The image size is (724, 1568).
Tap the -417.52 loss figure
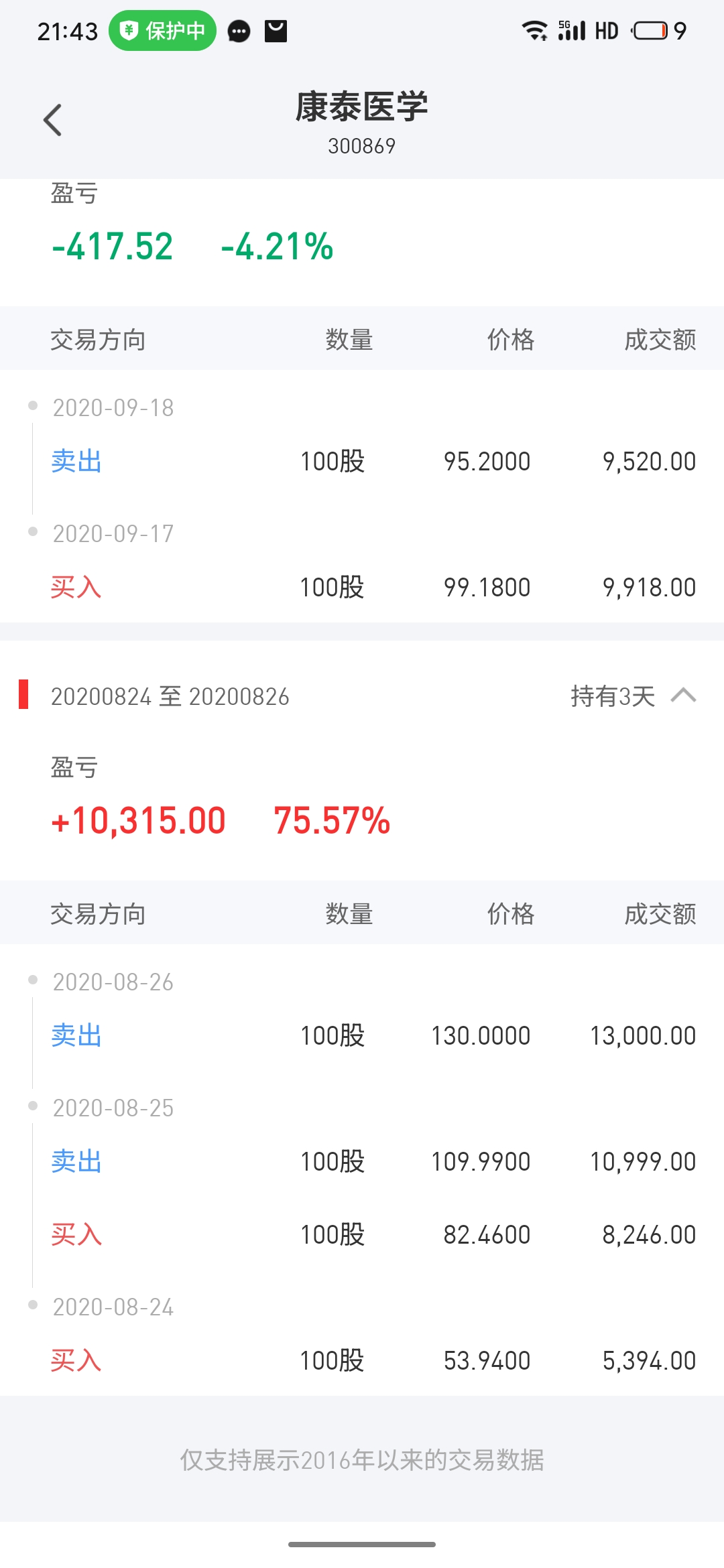coord(113,247)
